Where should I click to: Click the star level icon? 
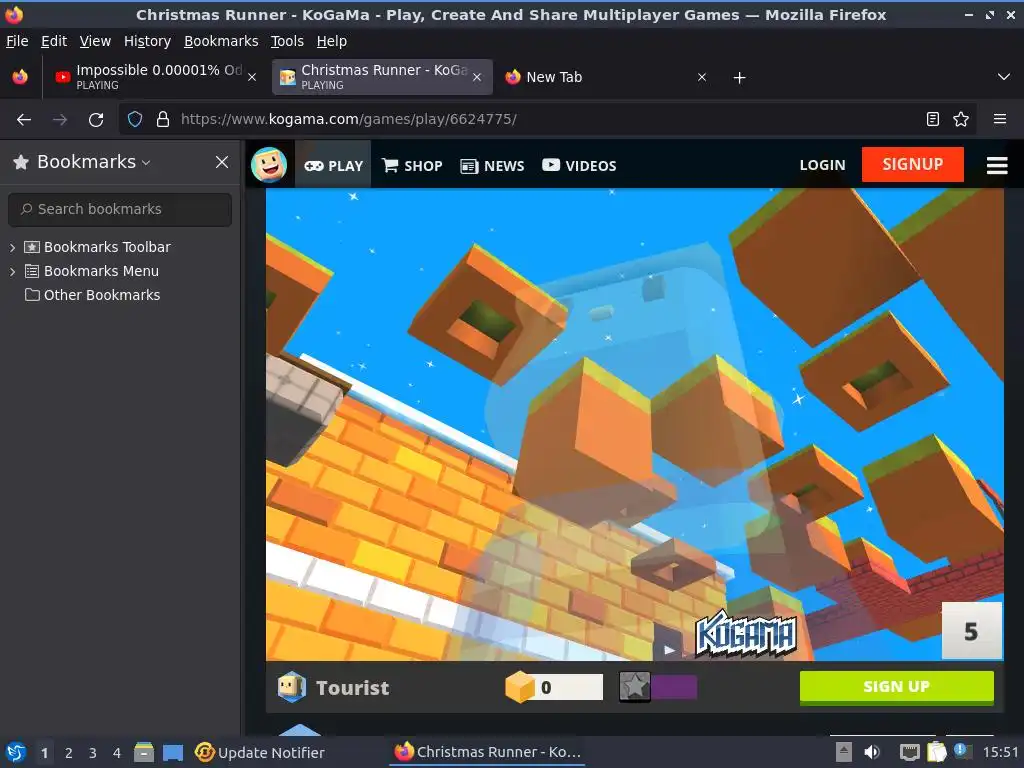(x=635, y=687)
